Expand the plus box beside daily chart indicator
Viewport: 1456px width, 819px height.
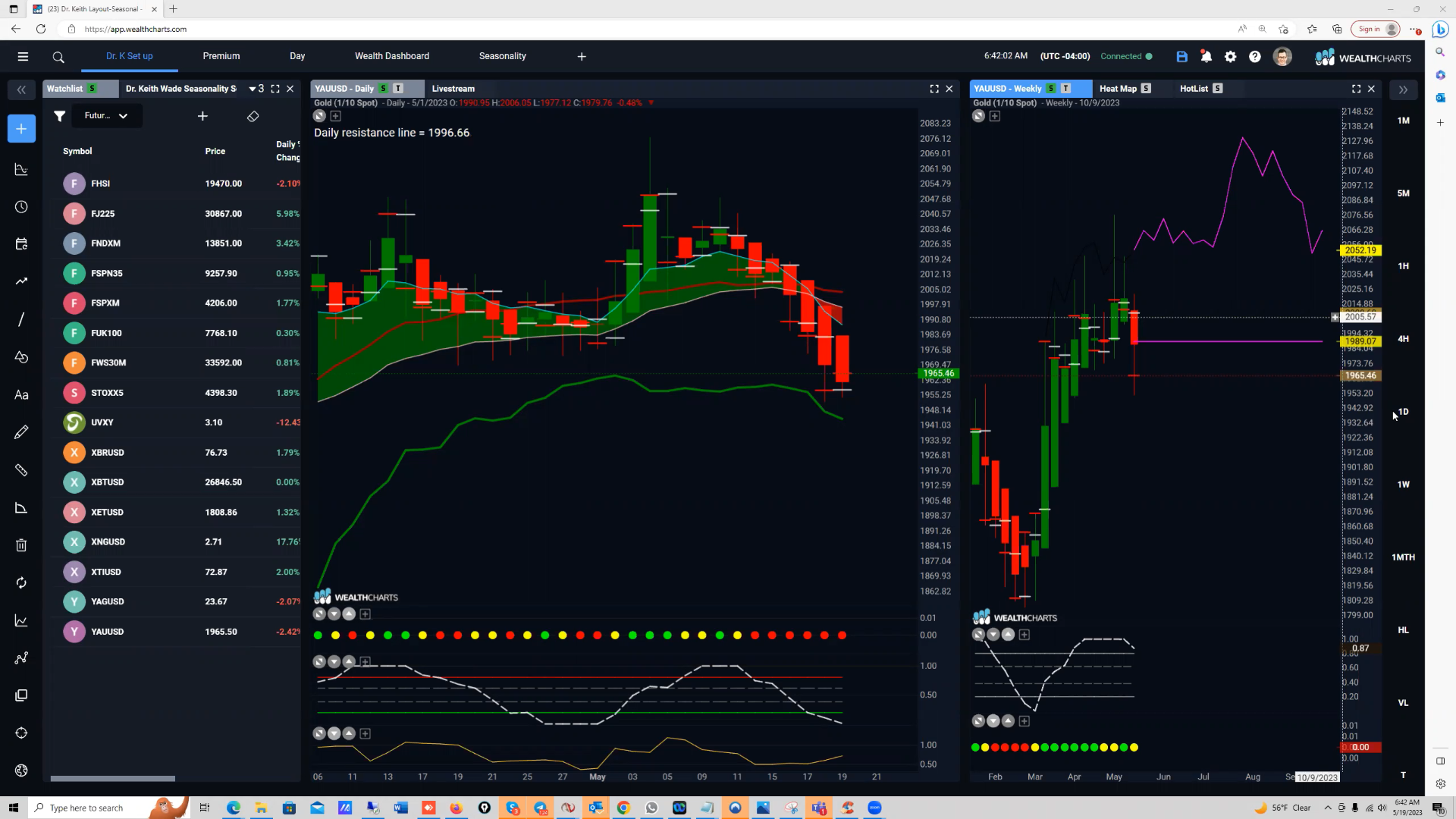pos(335,116)
